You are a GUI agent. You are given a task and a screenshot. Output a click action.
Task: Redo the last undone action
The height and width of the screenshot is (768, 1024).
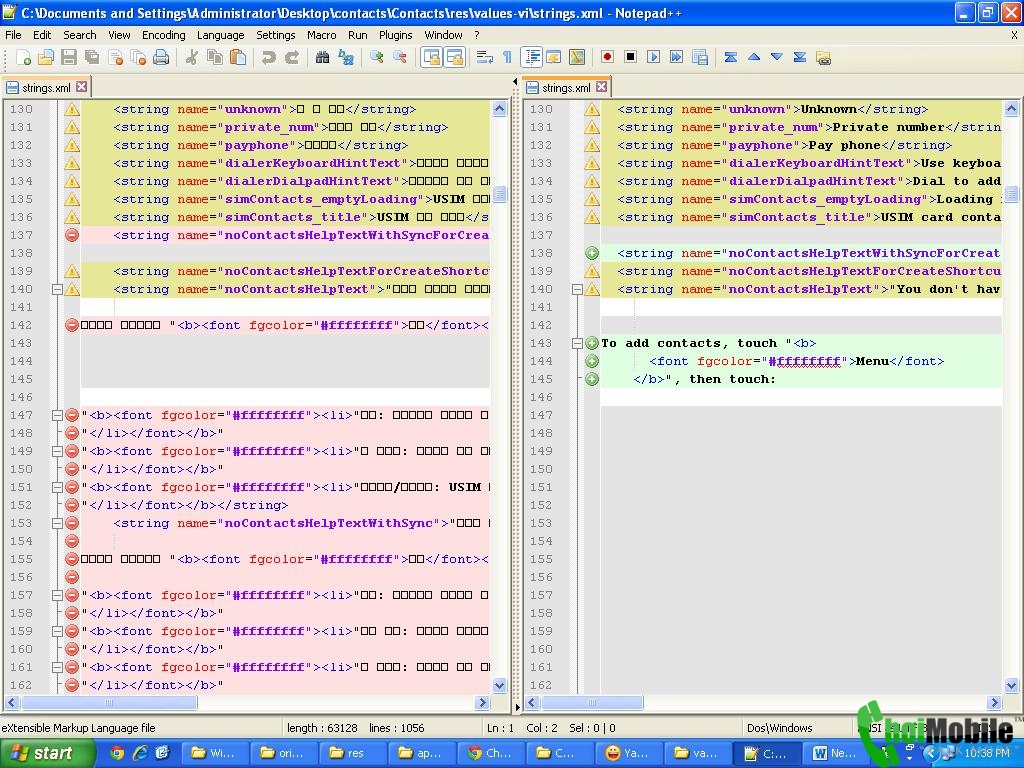click(292, 58)
